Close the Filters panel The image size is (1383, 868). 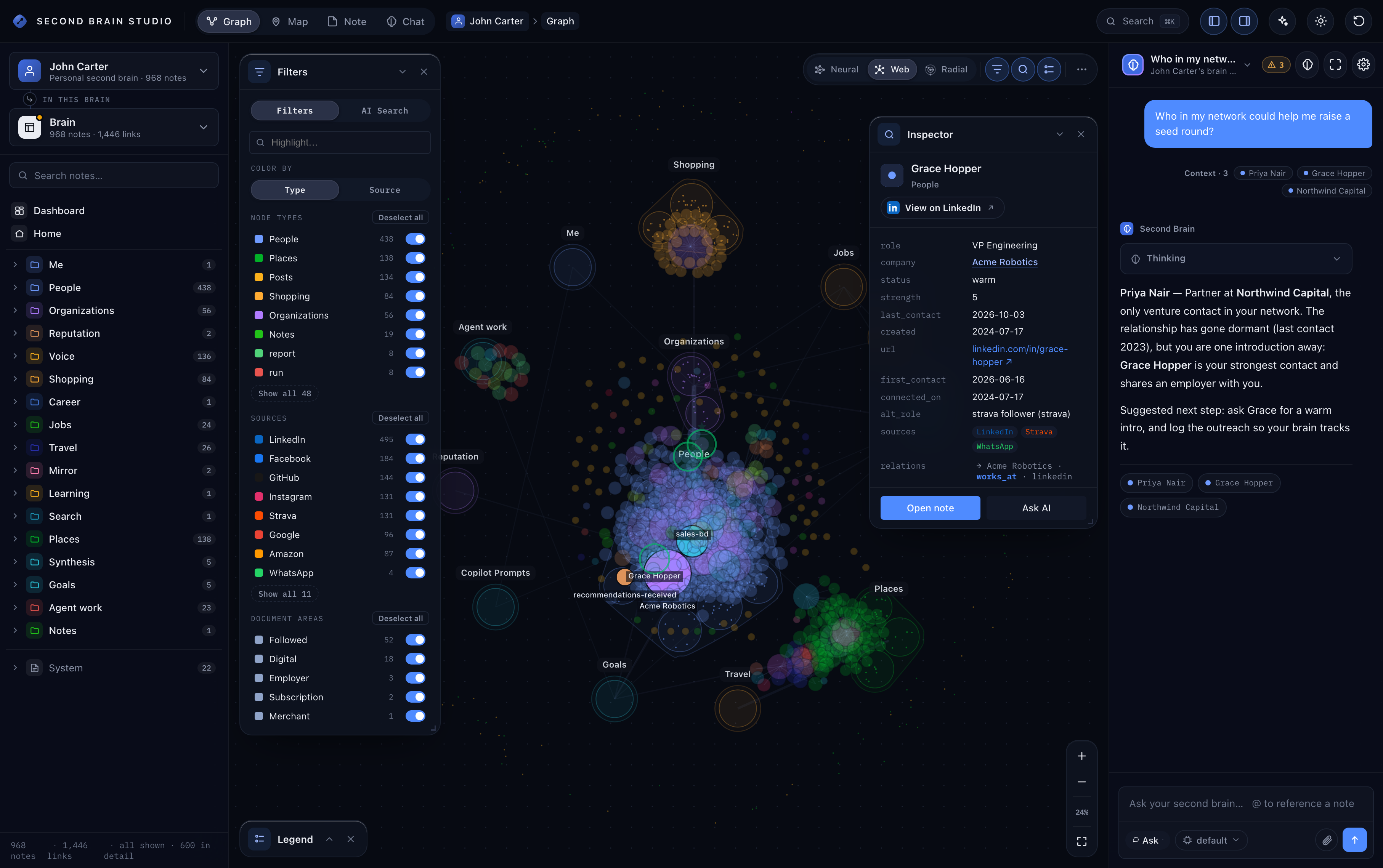[424, 72]
